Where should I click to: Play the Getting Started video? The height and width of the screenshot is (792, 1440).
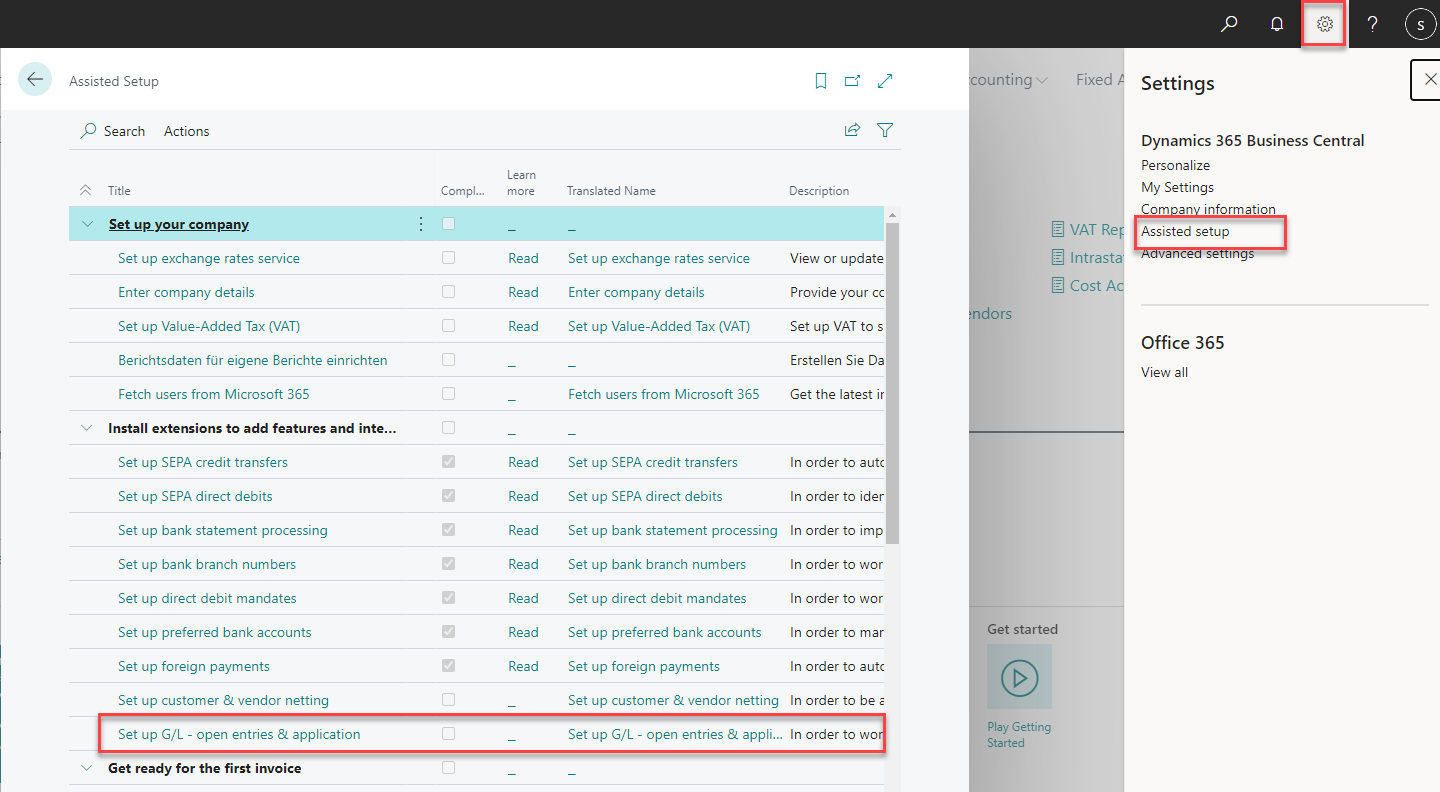coord(1019,677)
